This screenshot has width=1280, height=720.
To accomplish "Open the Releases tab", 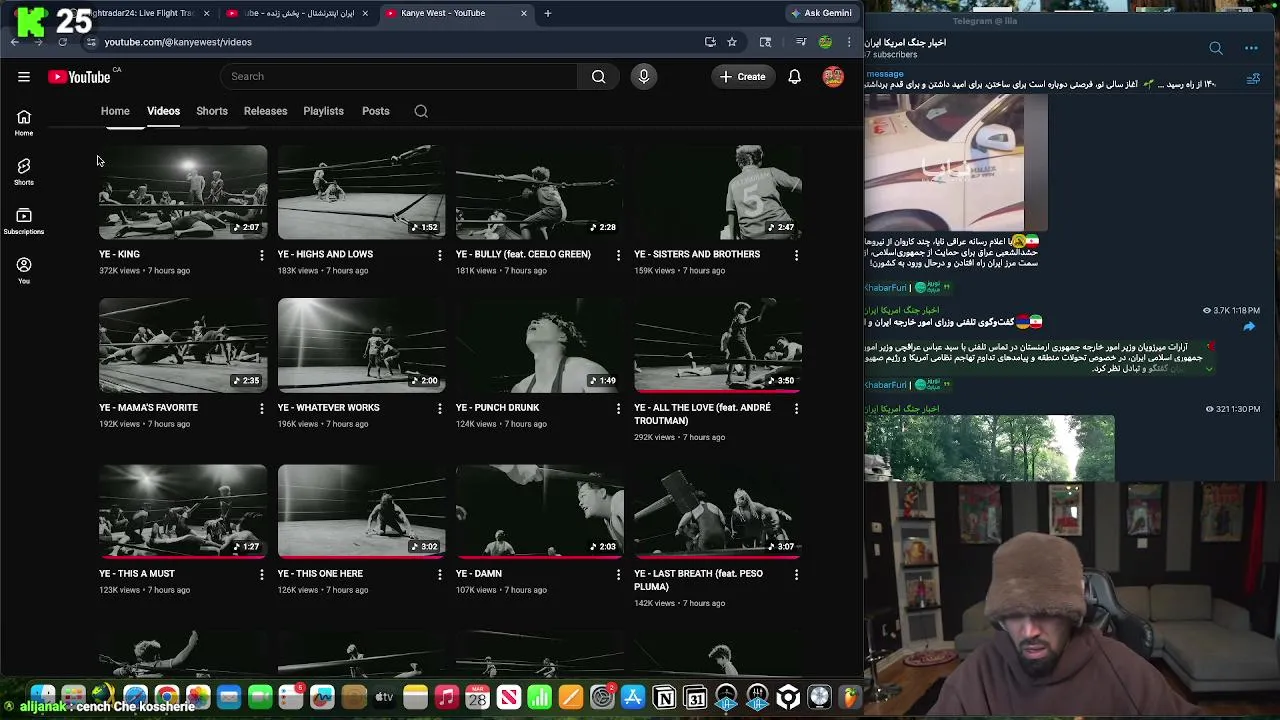I will click(x=265, y=111).
